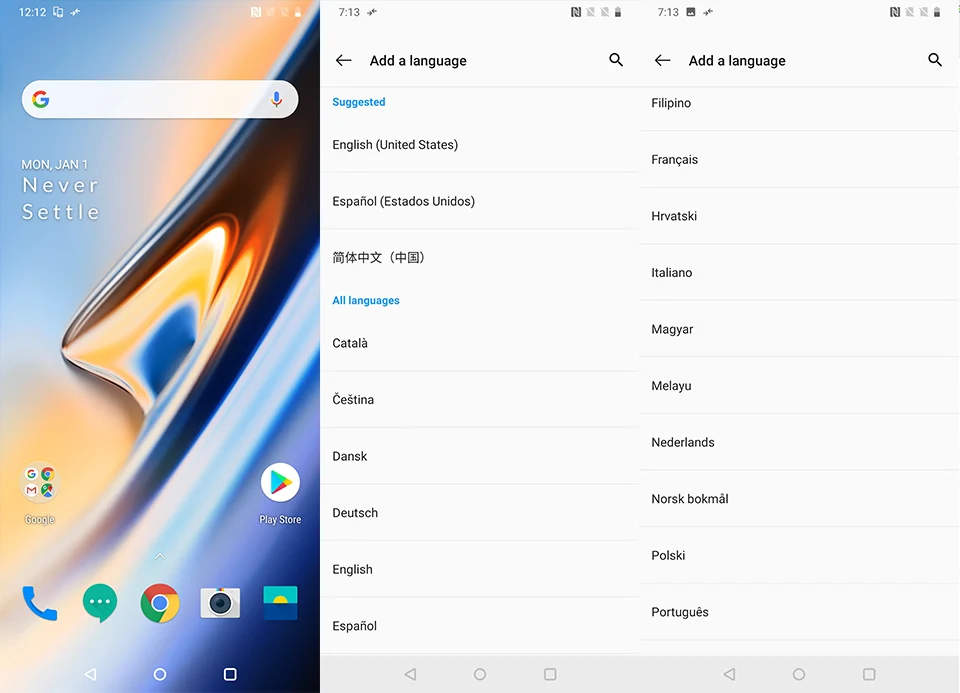
Task: Open the Phone dialer app
Action: (40, 604)
